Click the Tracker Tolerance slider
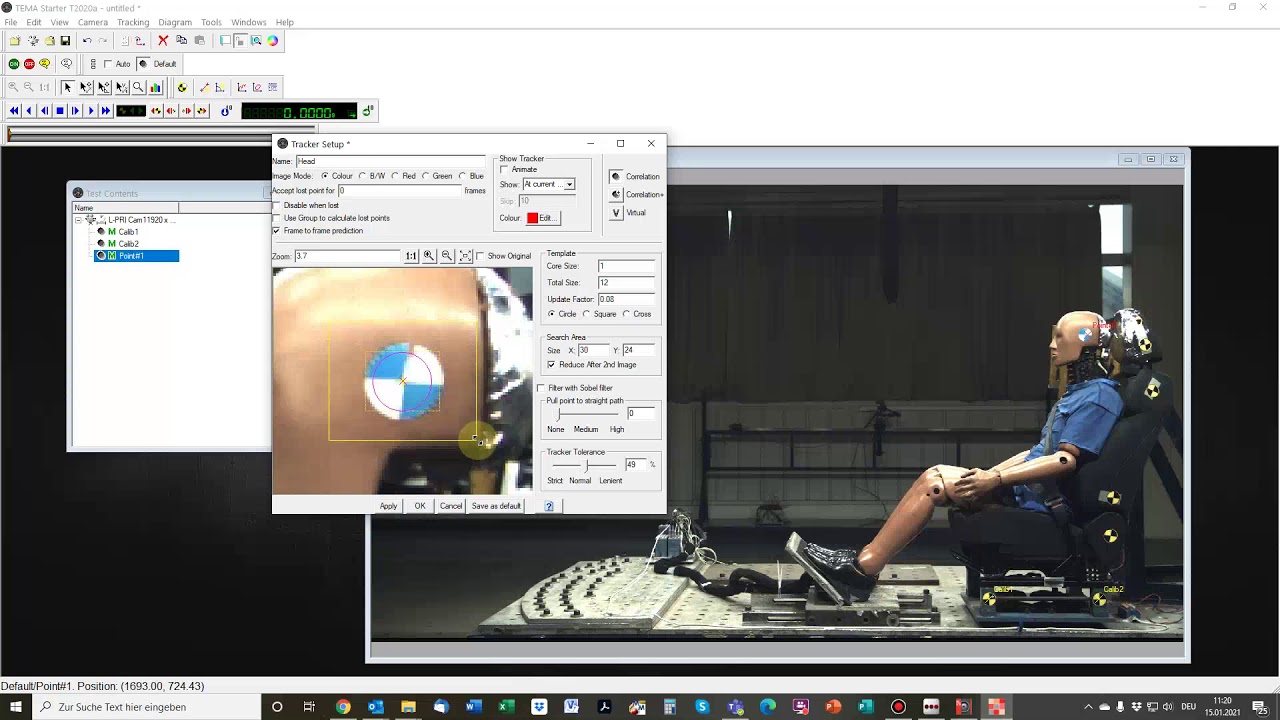The height and width of the screenshot is (720, 1280). 584,465
